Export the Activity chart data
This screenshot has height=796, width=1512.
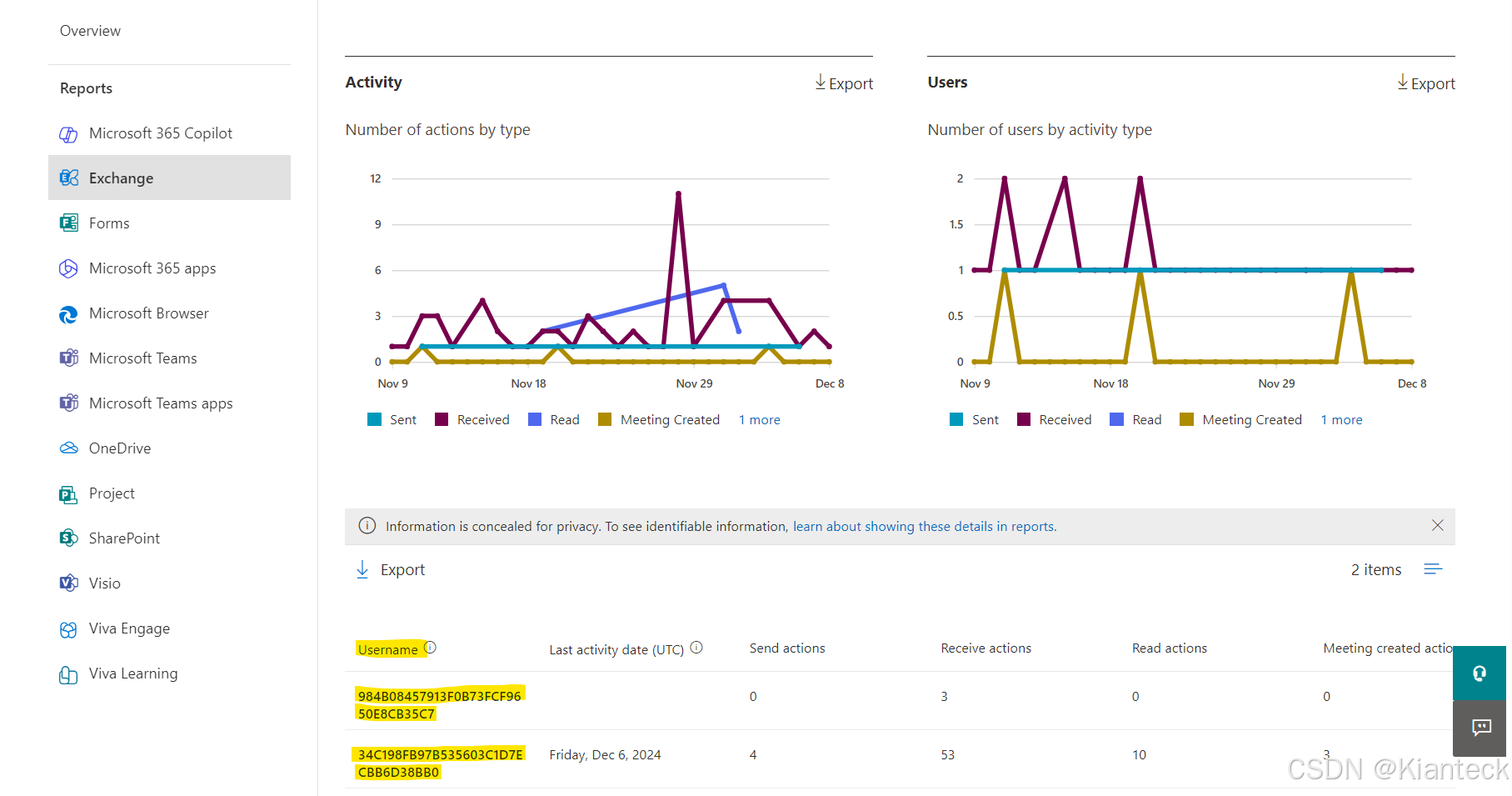point(844,83)
